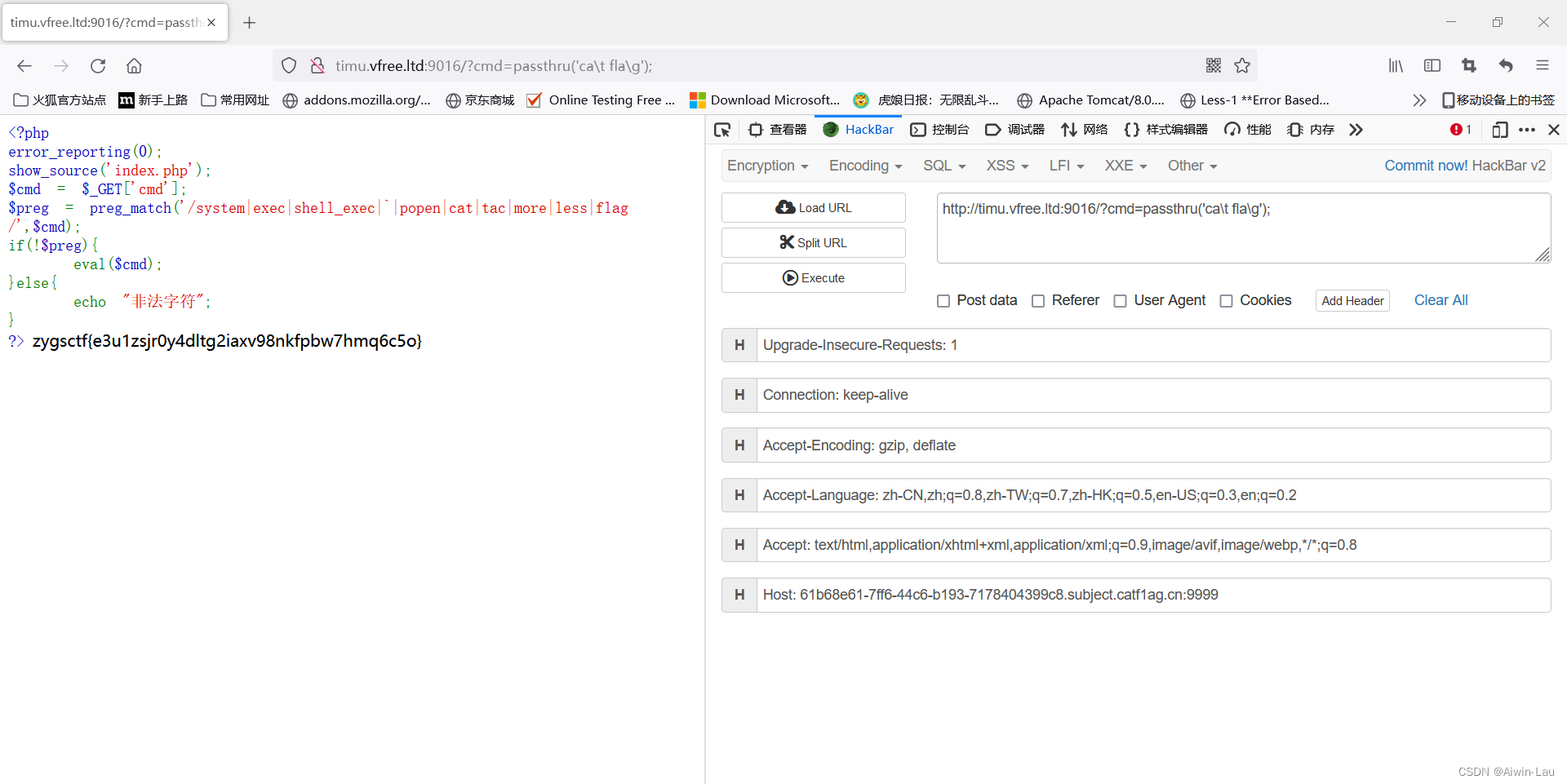Viewport: 1567px width, 784px height.
Task: Select the pick-element inspector arrow tool
Action: point(721,130)
